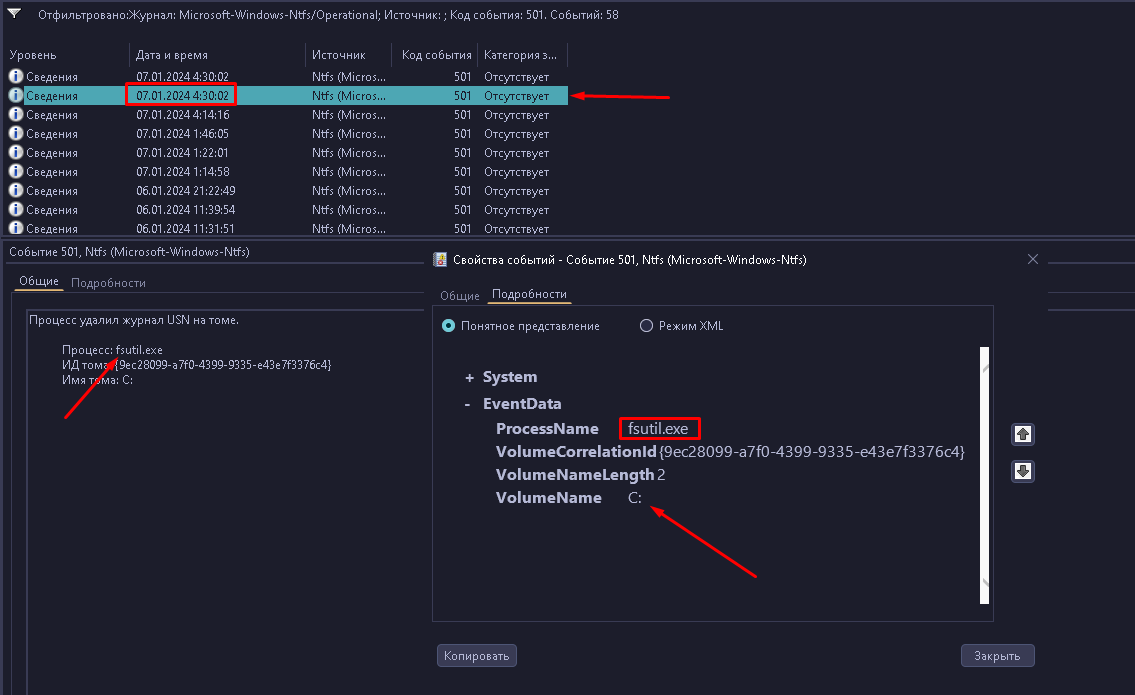
Task: Click info icon of 07.01.2024 1:22:01 row
Action: (x=16, y=152)
